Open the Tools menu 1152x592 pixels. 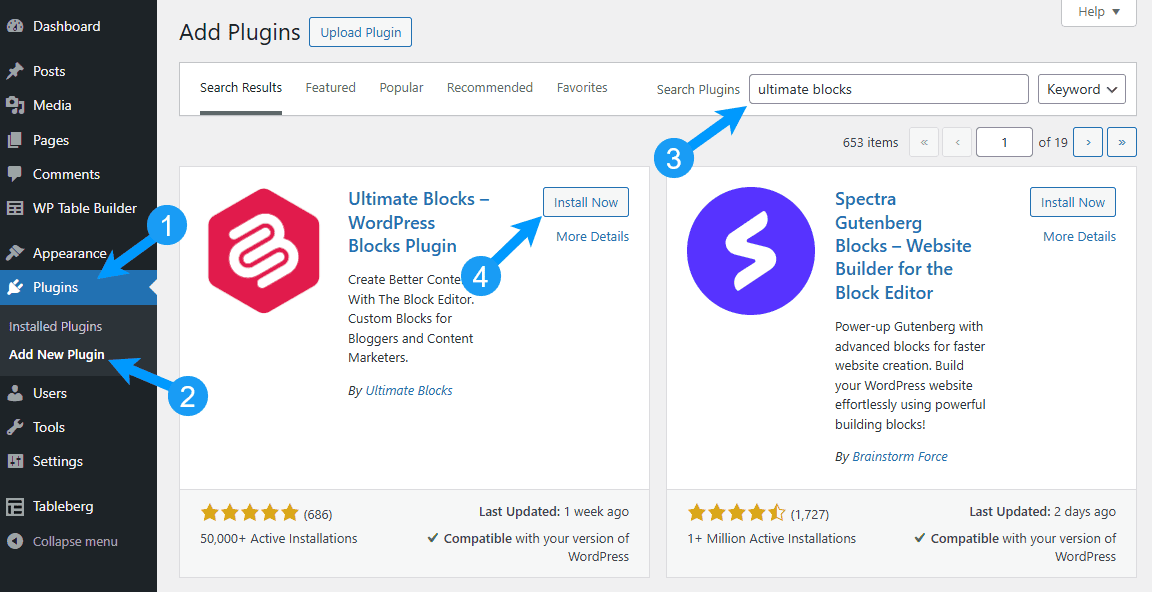coord(45,427)
